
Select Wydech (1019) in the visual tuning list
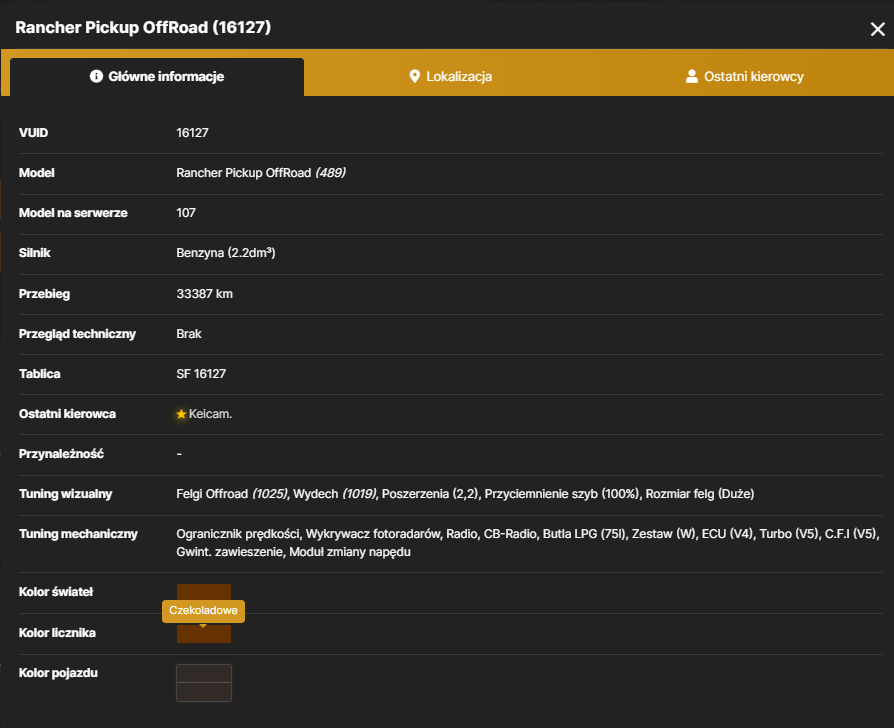(335, 494)
